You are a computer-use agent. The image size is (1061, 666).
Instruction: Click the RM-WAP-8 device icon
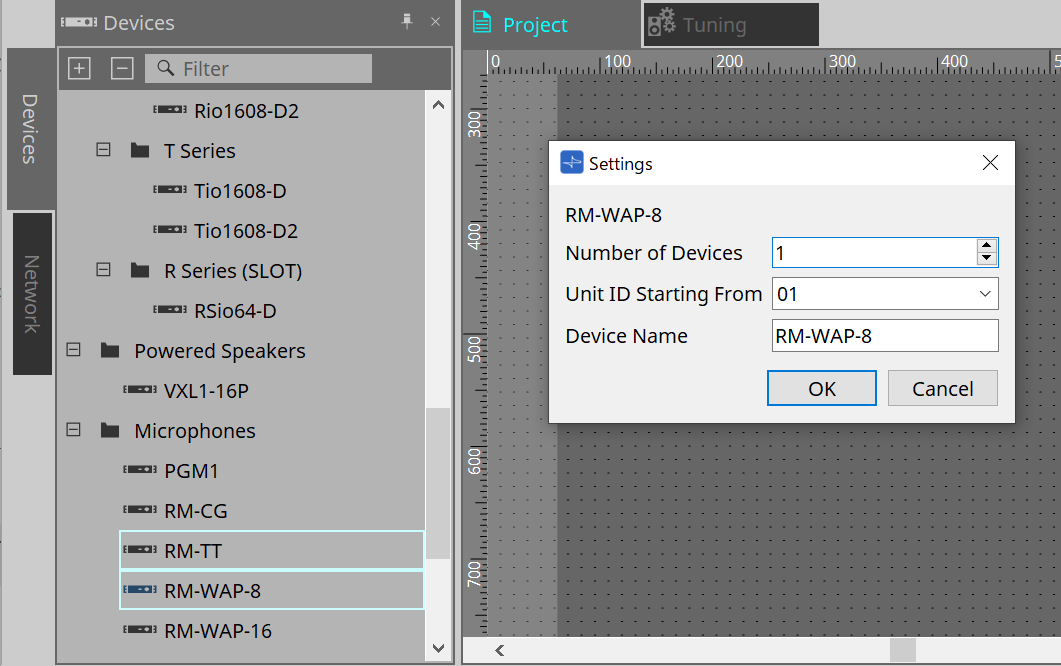pyautogui.click(x=140, y=590)
